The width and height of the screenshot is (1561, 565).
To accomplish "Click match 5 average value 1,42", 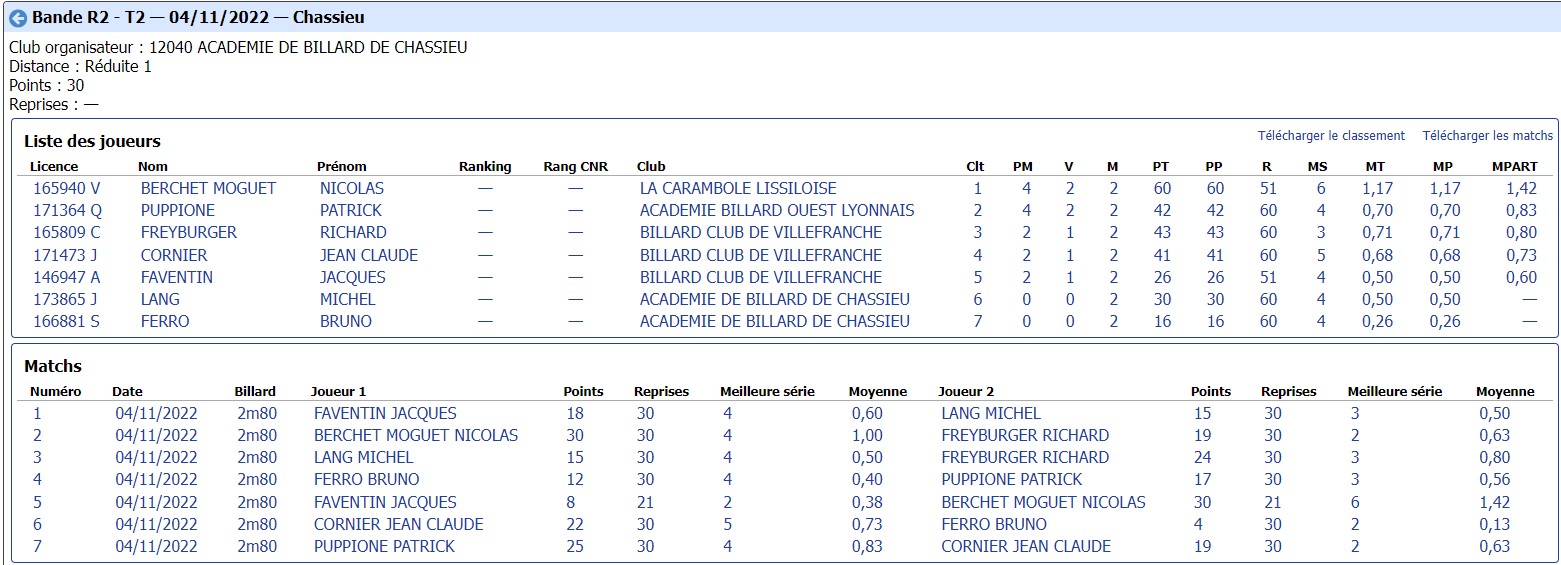I will click(1495, 502).
